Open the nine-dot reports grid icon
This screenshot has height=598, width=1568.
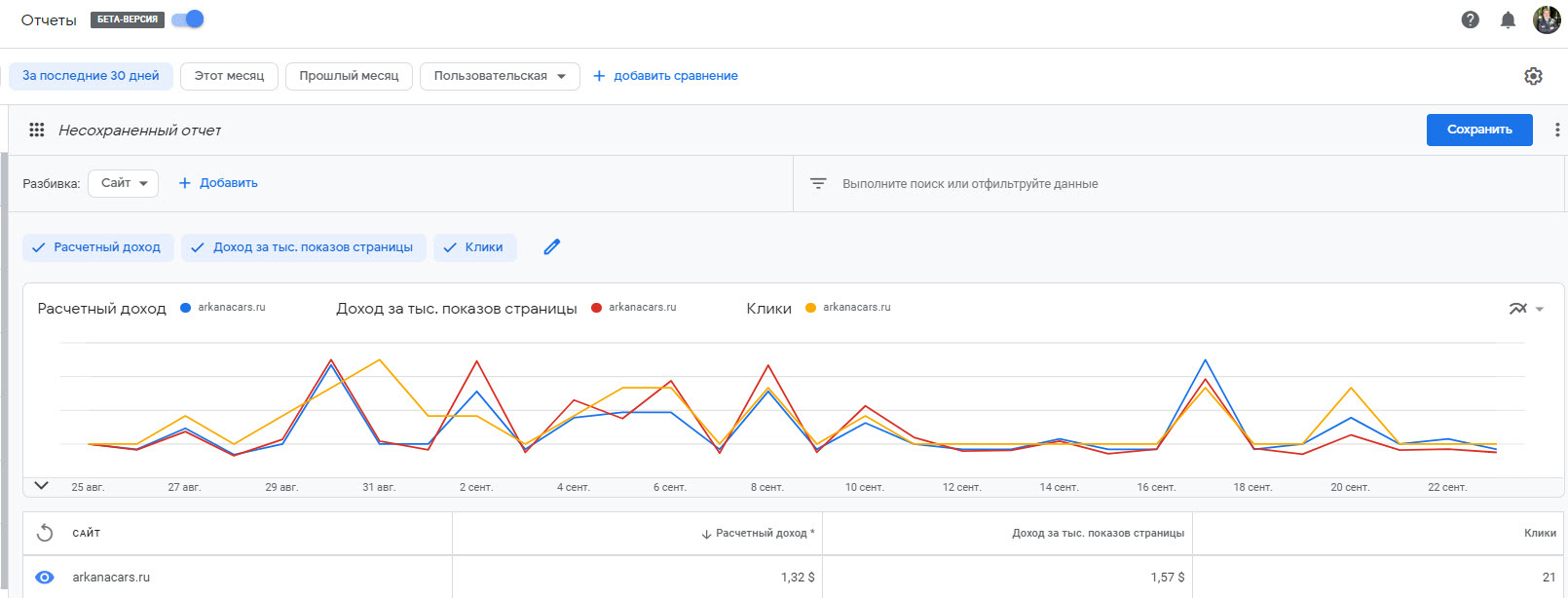(x=37, y=130)
